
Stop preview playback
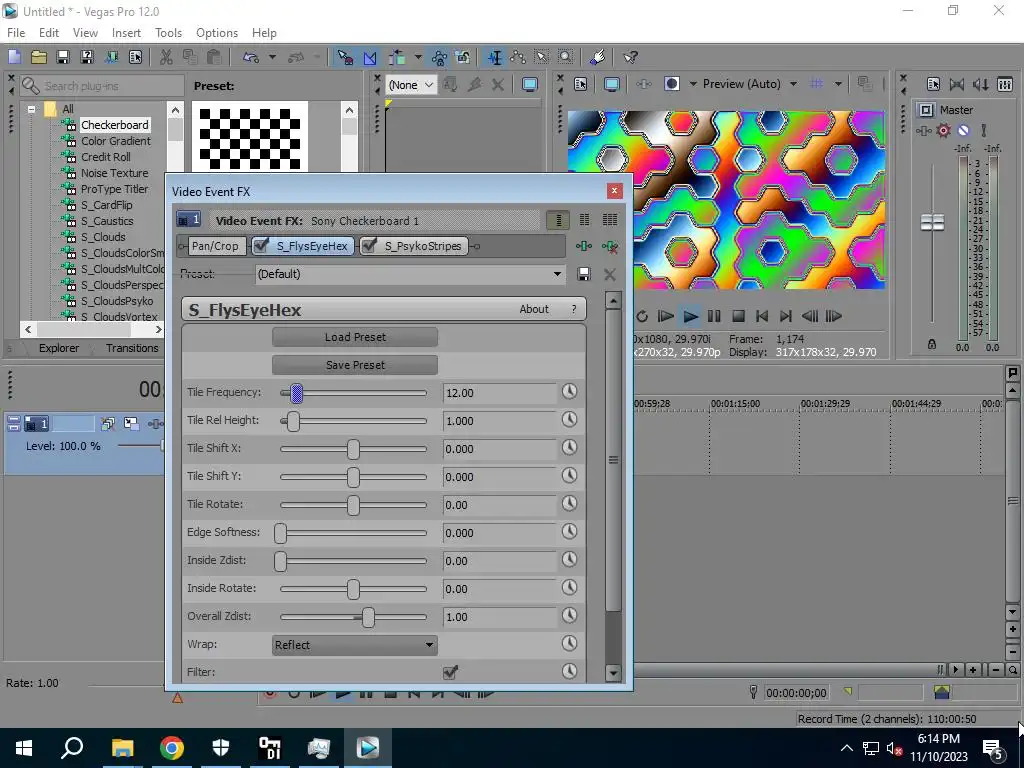738,316
